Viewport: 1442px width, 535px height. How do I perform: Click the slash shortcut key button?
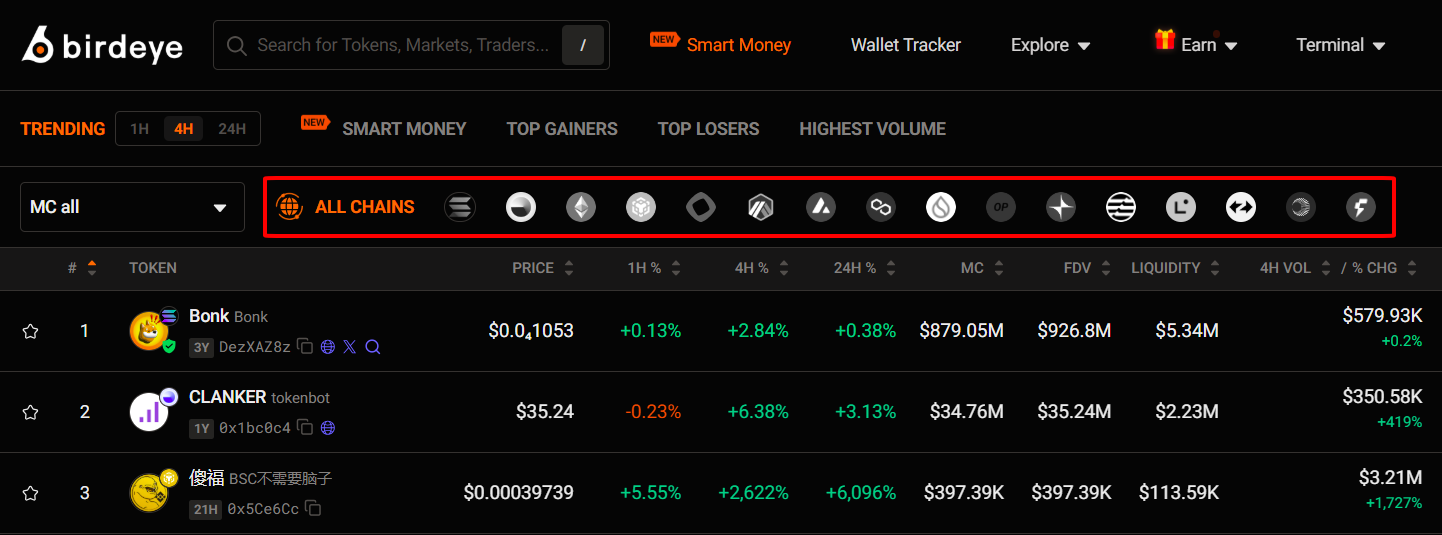pos(583,45)
